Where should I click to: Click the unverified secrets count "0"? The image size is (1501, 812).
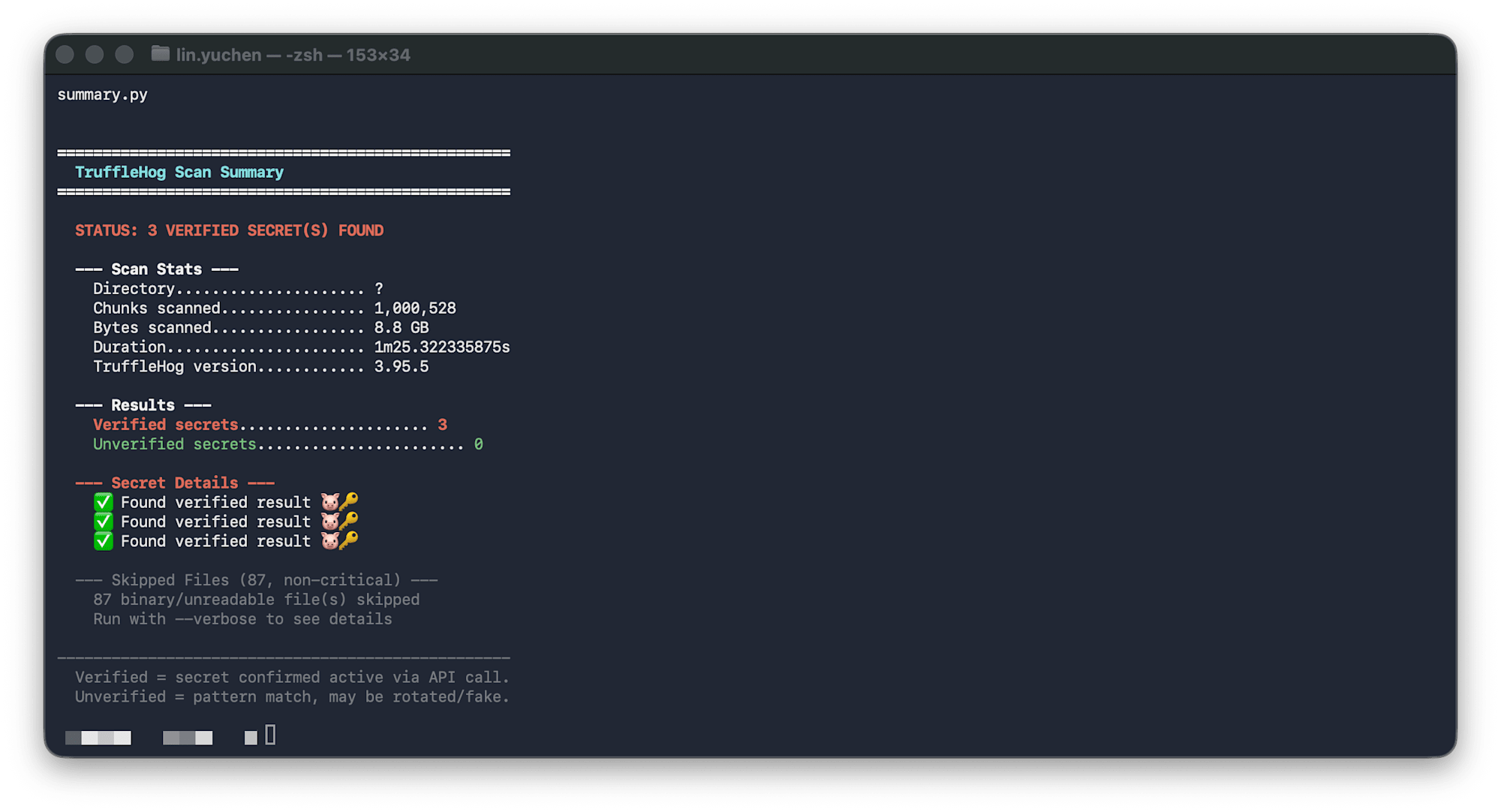[x=479, y=444]
